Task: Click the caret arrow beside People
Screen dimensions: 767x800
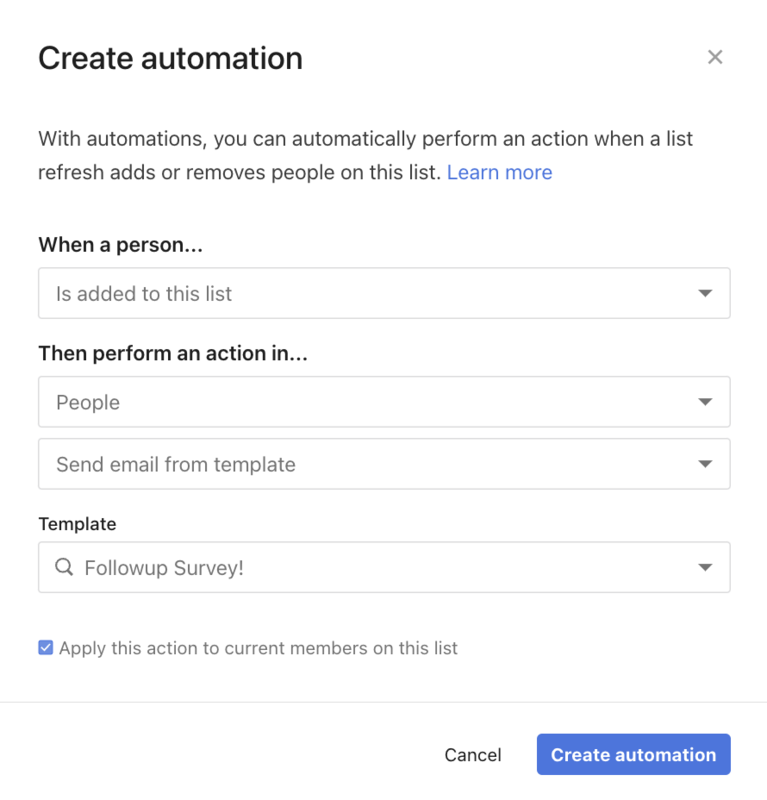Action: 705,402
